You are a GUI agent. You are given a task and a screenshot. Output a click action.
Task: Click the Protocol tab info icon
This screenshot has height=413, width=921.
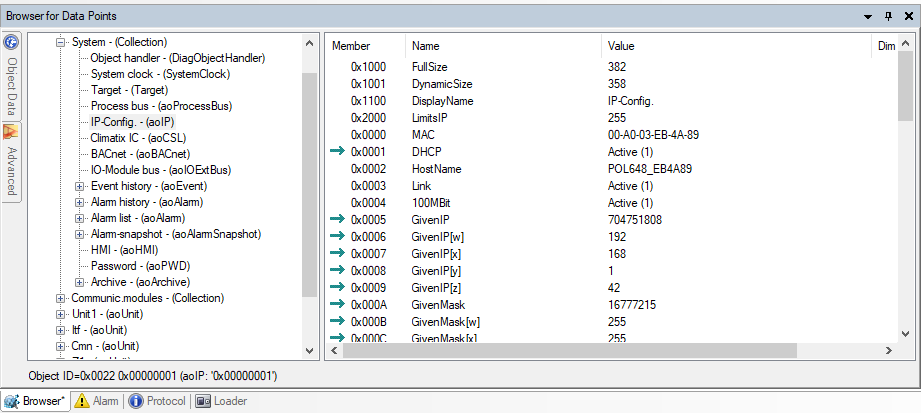pyautogui.click(x=136, y=401)
